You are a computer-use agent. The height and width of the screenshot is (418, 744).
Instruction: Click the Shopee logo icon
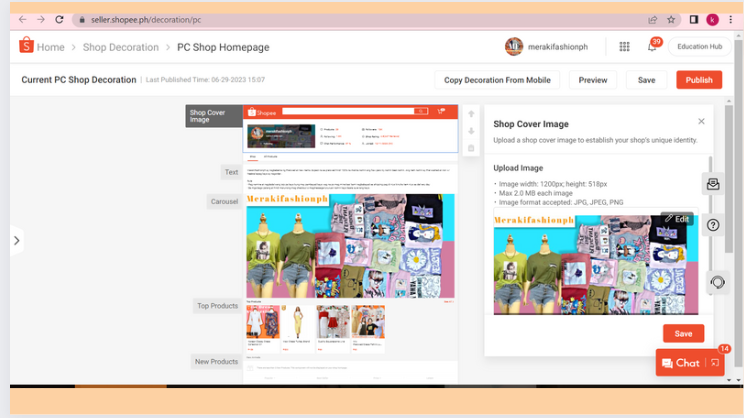pos(26,45)
